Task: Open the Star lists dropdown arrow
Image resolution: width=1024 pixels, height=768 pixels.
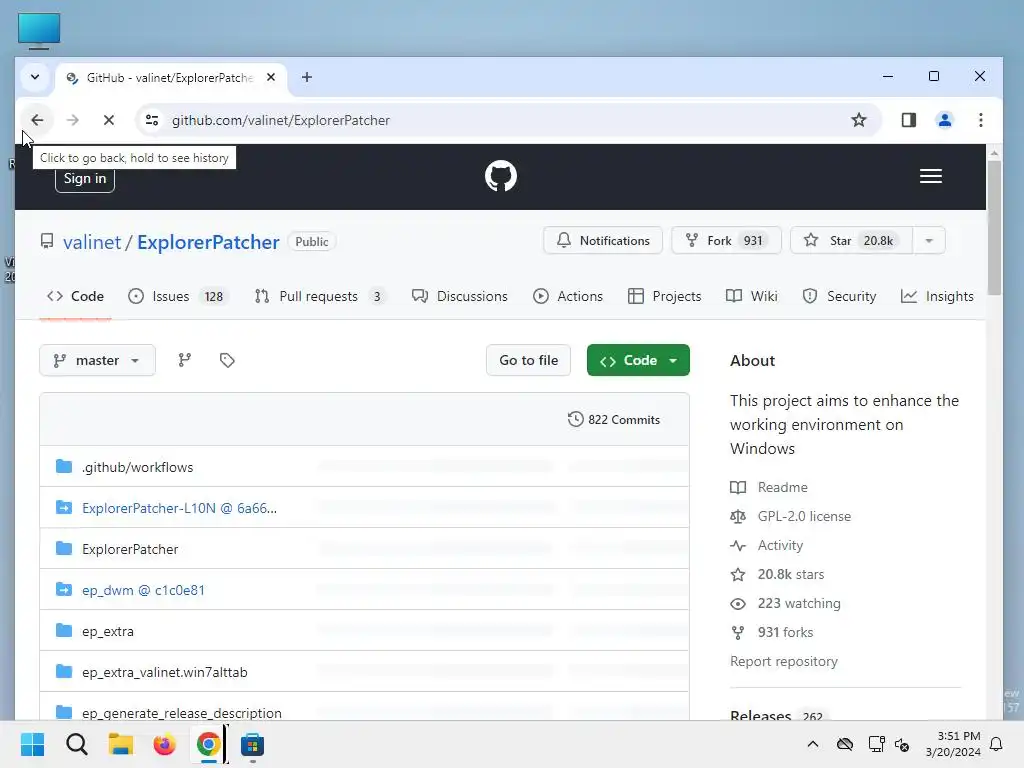Action: point(929,240)
